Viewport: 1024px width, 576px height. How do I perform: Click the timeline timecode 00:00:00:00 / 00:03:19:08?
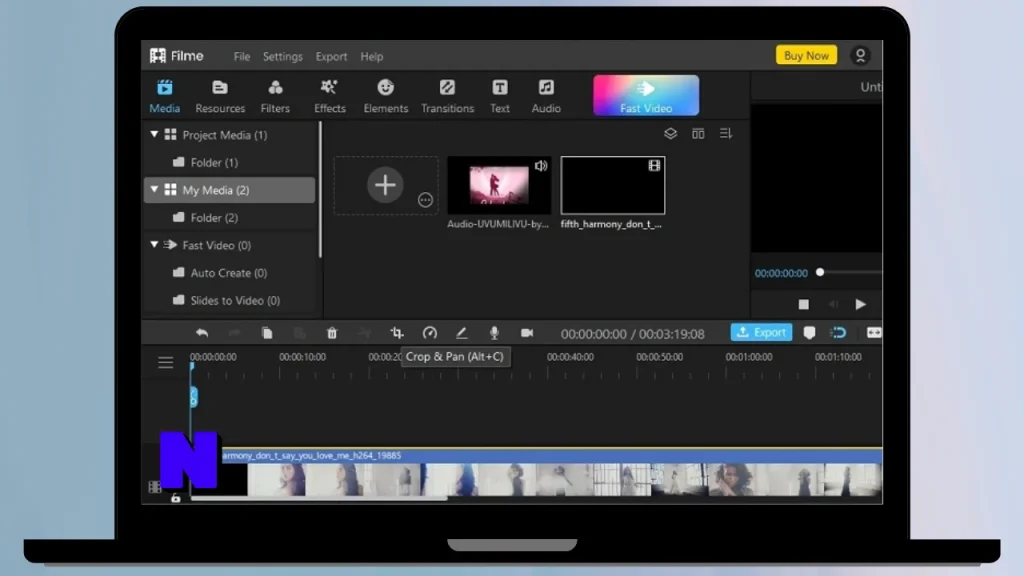point(632,334)
